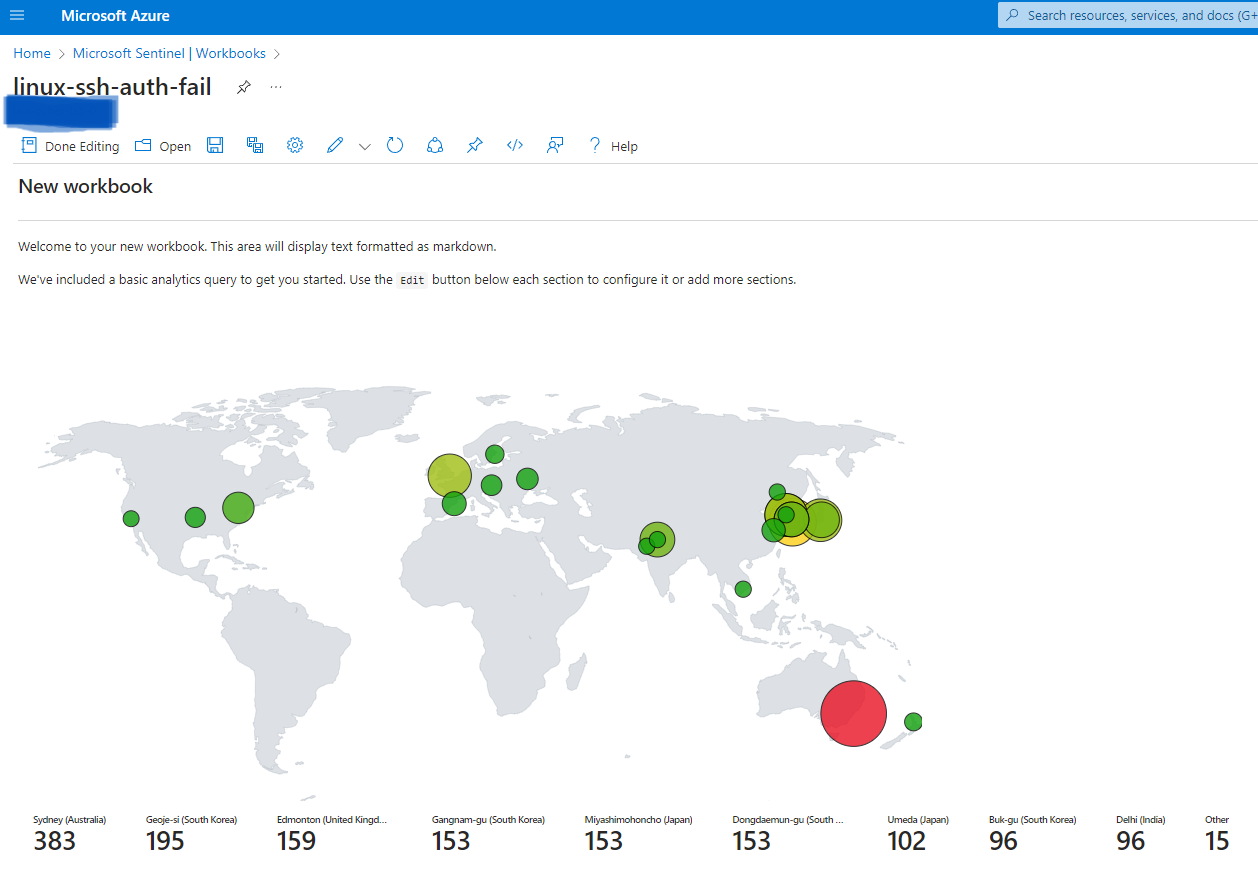1258x869 pixels.
Task: Select the large red Sydney bubble
Action: tap(853, 713)
